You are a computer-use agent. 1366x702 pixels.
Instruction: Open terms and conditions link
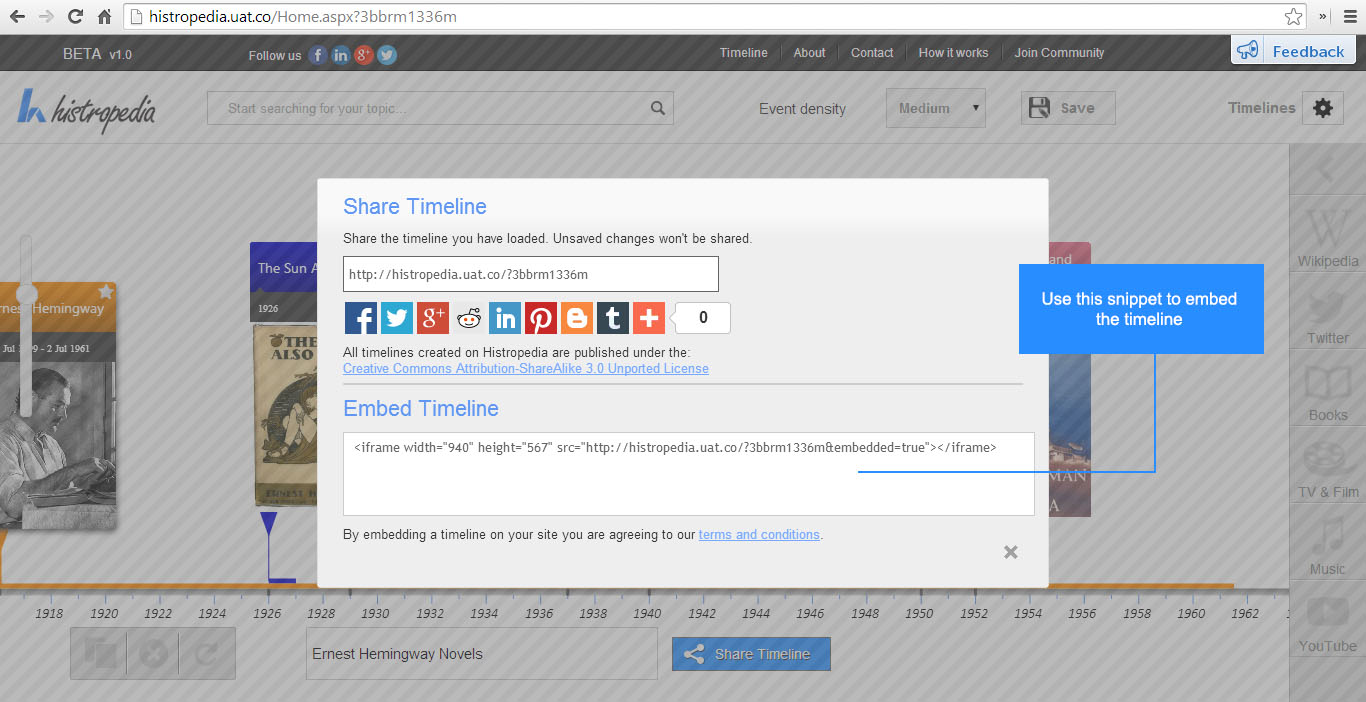pyautogui.click(x=759, y=535)
